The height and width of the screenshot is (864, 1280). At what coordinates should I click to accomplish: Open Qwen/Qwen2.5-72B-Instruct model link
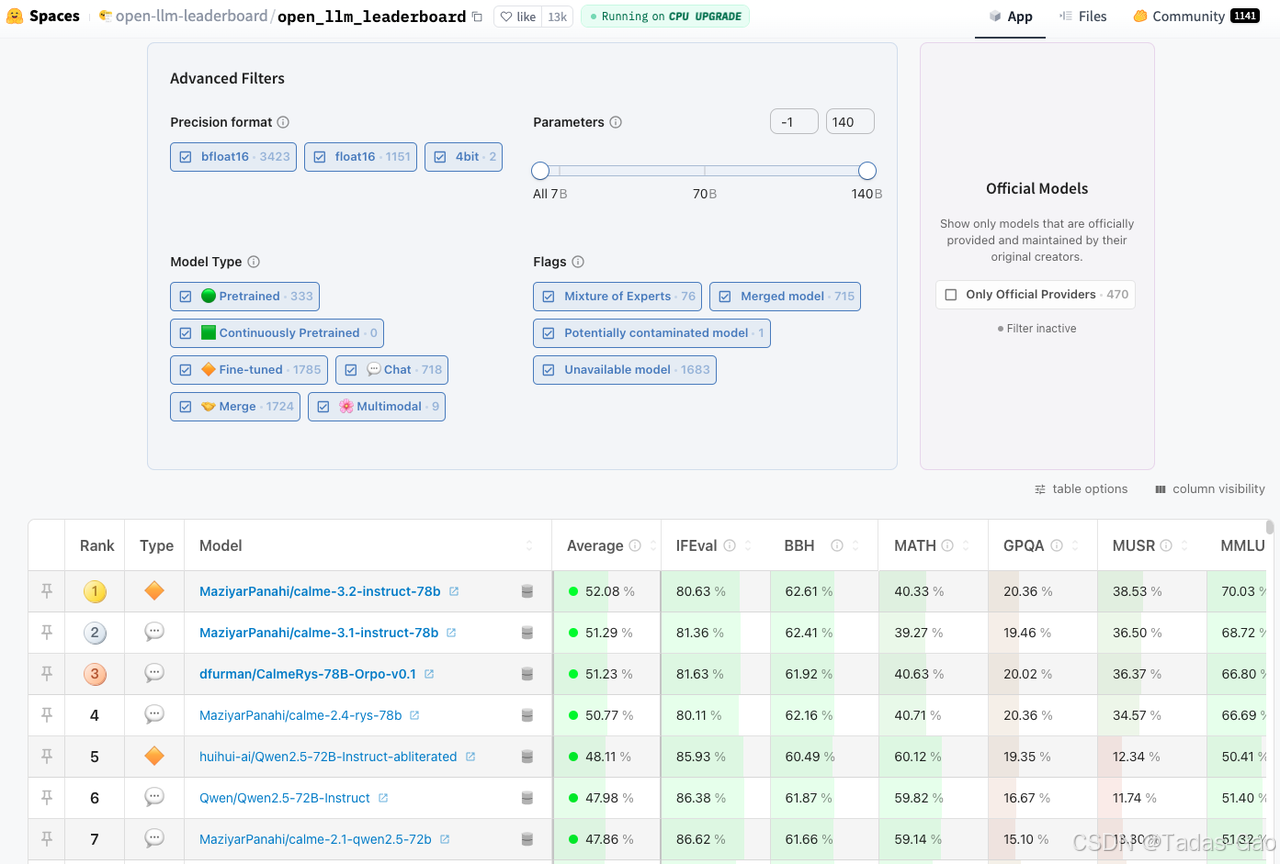click(x=285, y=798)
